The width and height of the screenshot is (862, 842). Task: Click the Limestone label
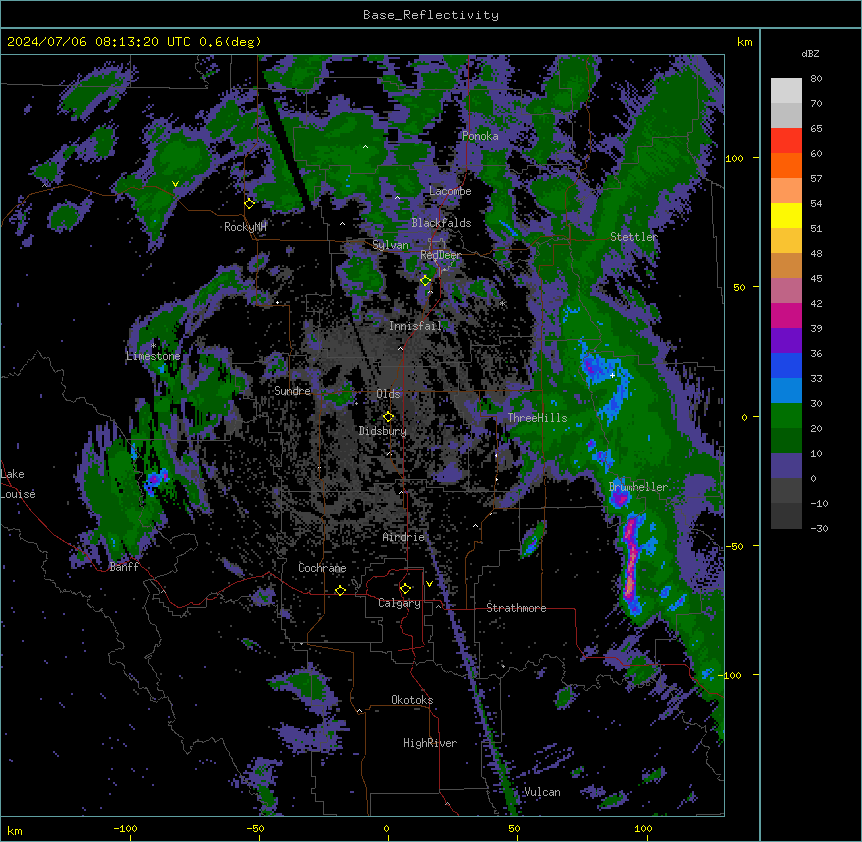[x=153, y=356]
